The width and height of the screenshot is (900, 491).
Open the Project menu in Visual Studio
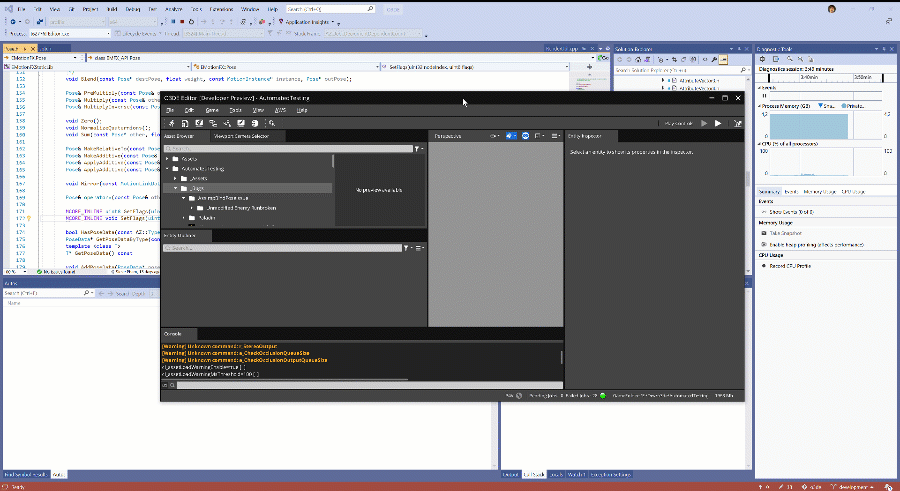click(x=90, y=9)
